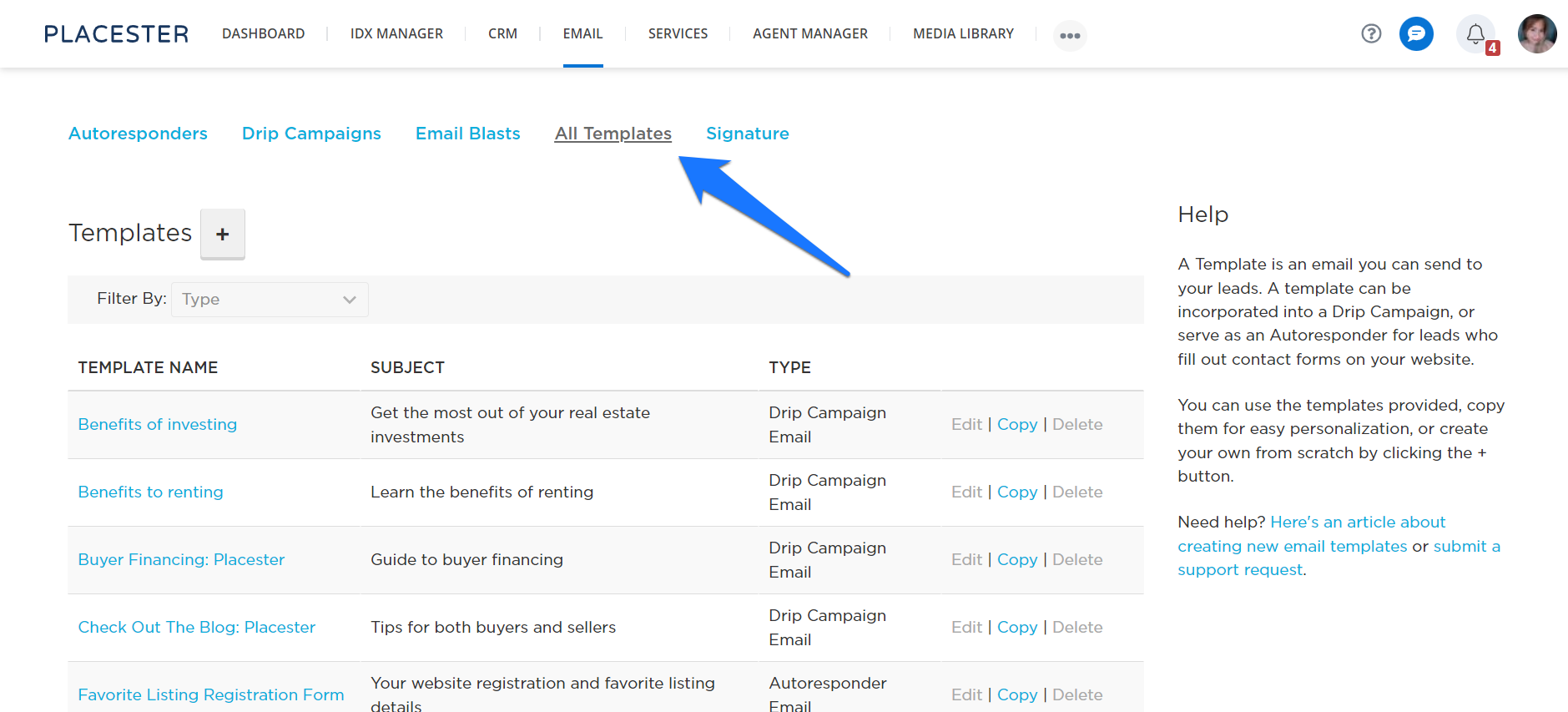Click the Placester logo
1568x712 pixels.
[x=116, y=34]
